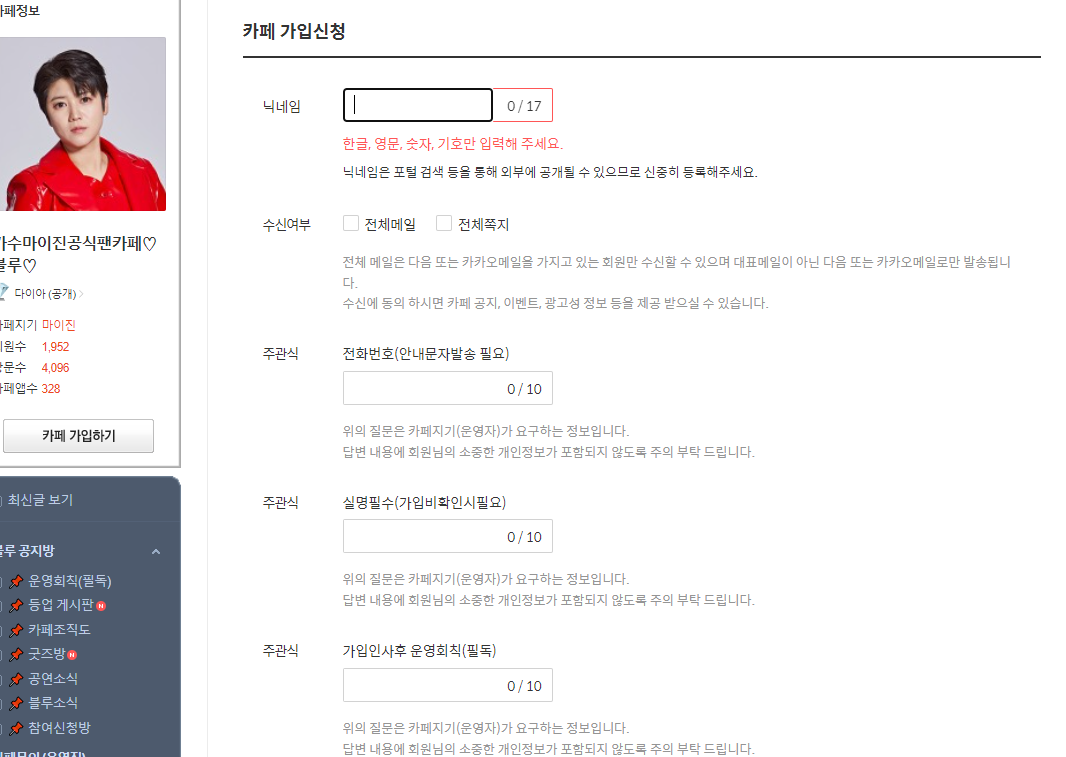The image size is (1066, 757).
Task: Click the pin icon beside 카페조직도
Action: pos(16,629)
